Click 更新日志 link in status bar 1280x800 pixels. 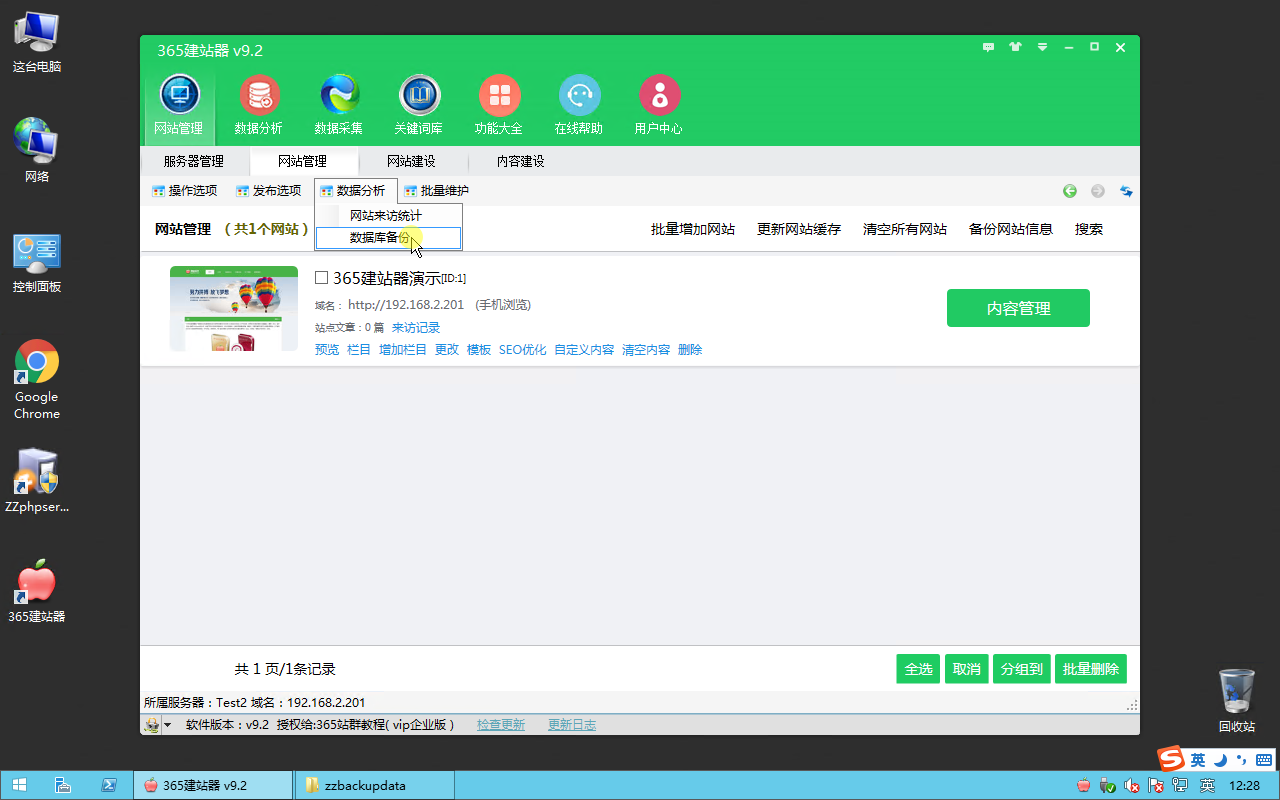point(572,725)
